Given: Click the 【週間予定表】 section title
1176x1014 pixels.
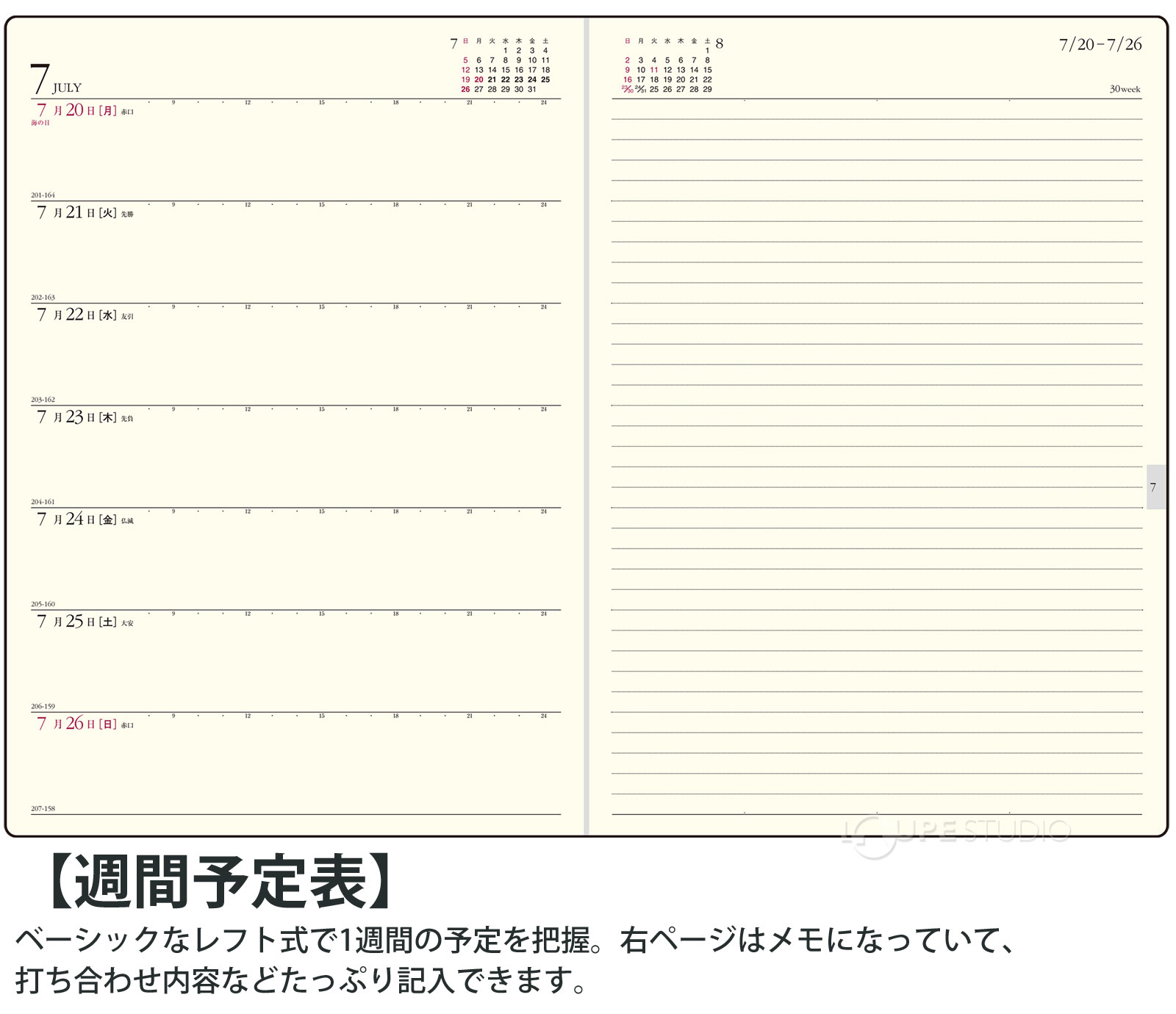Looking at the screenshot, I should tap(219, 882).
